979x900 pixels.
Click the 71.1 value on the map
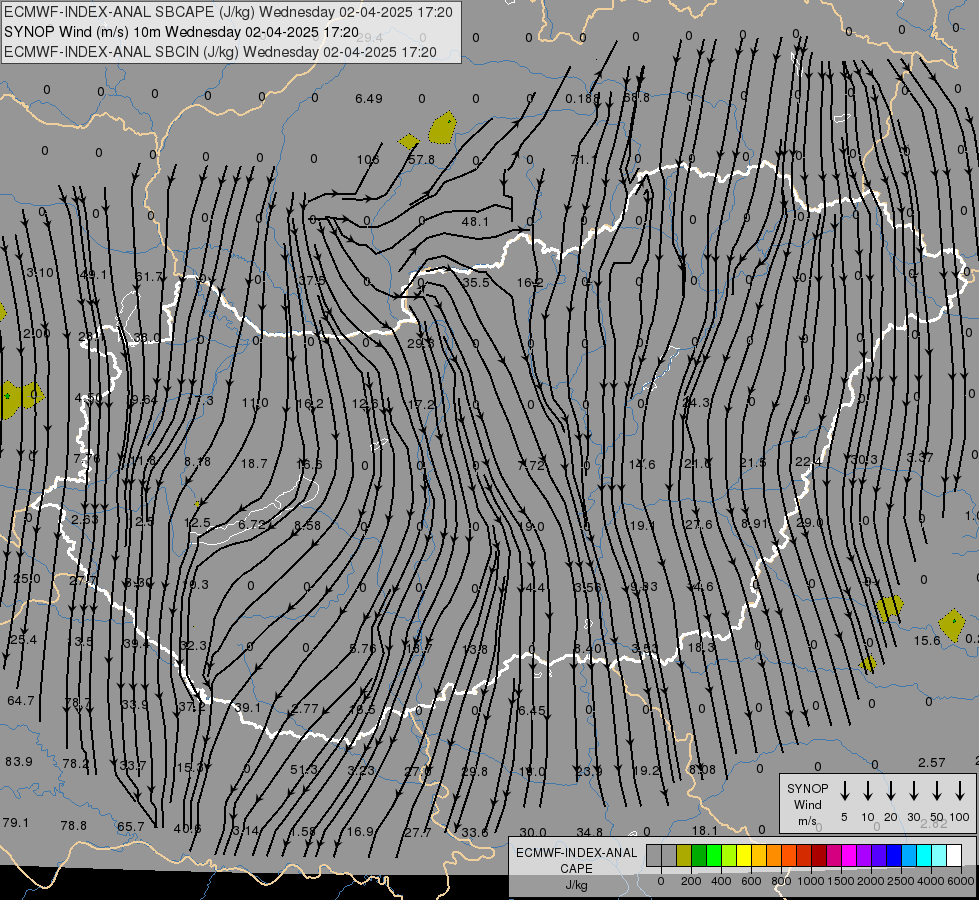[582, 160]
